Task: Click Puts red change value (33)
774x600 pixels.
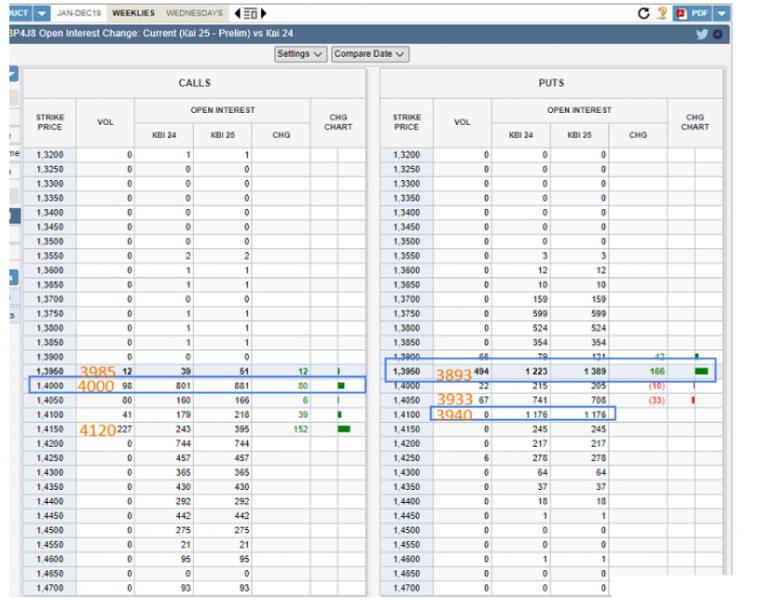Action: coord(657,400)
